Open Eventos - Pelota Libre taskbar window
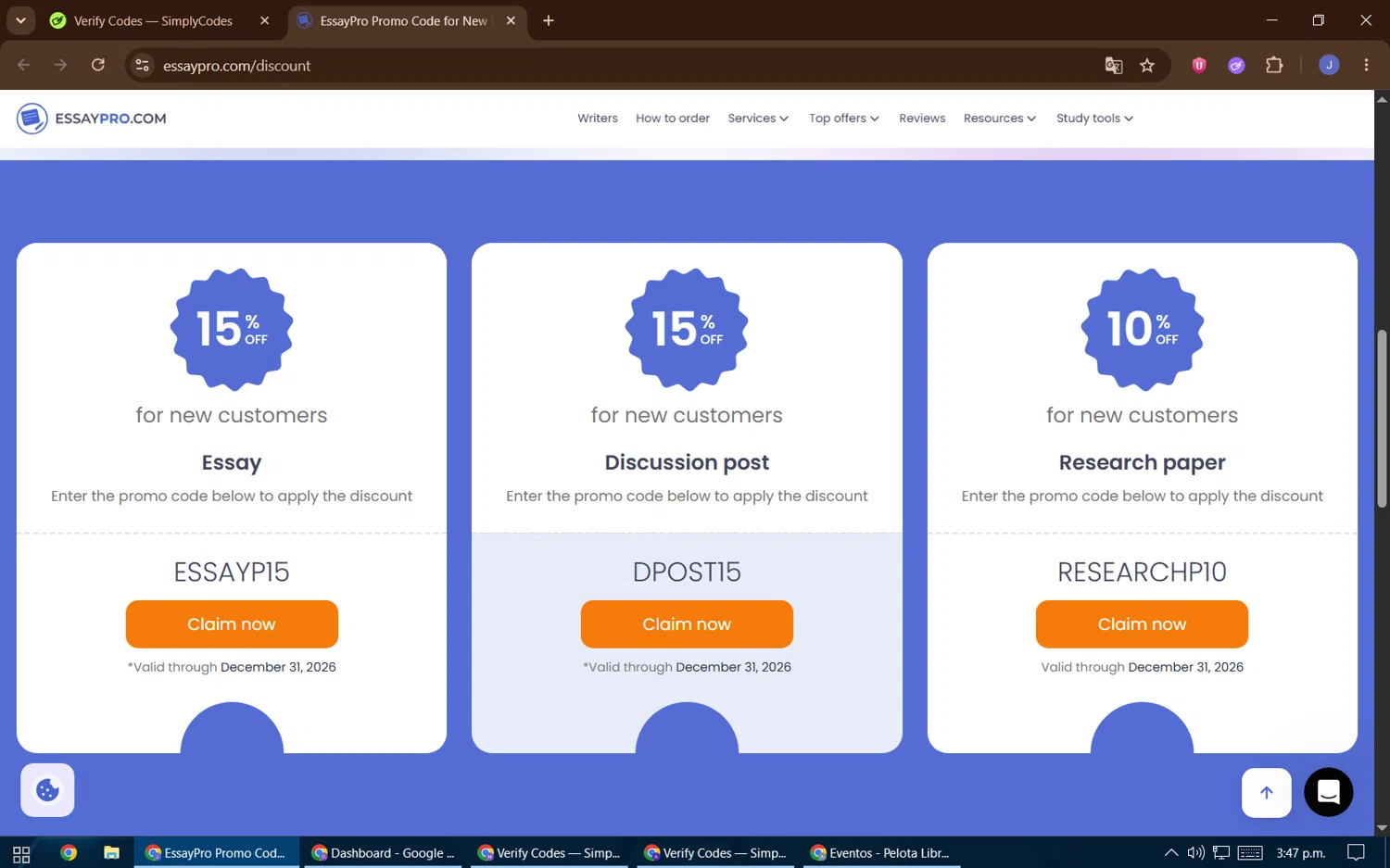This screenshot has height=868, width=1390. (x=881, y=853)
